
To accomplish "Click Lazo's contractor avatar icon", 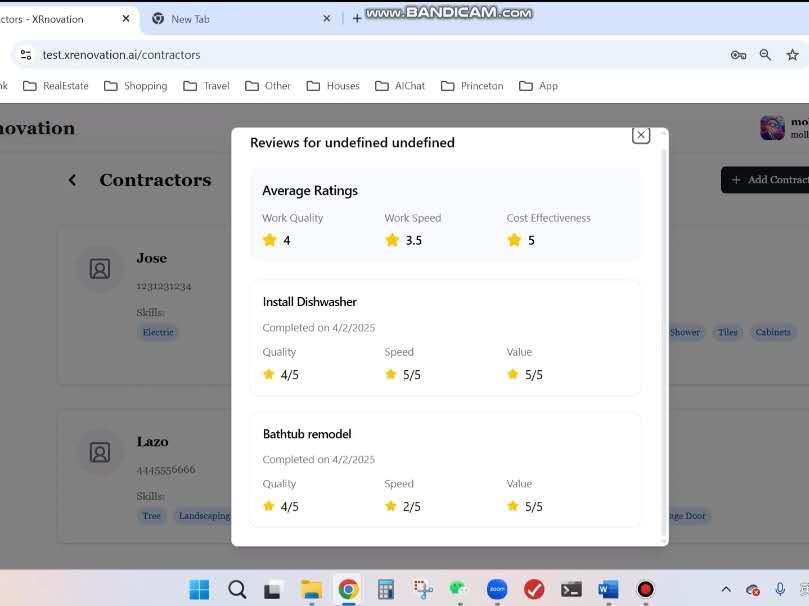I will (100, 452).
